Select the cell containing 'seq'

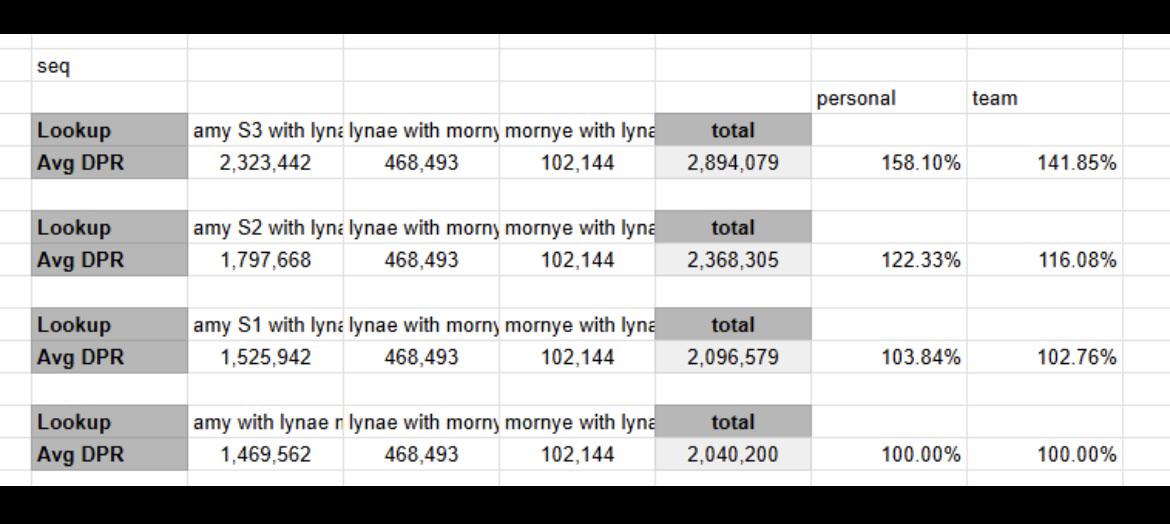109,66
